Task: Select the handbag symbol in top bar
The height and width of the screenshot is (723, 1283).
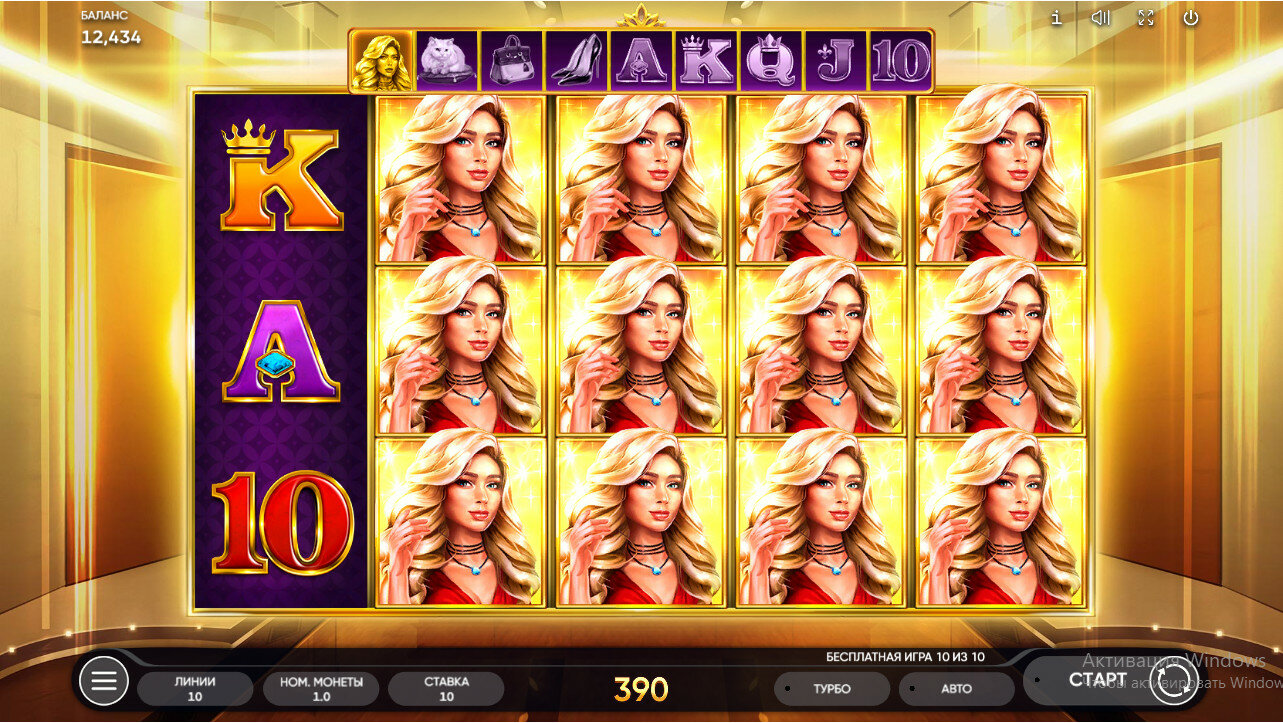Action: coord(511,61)
